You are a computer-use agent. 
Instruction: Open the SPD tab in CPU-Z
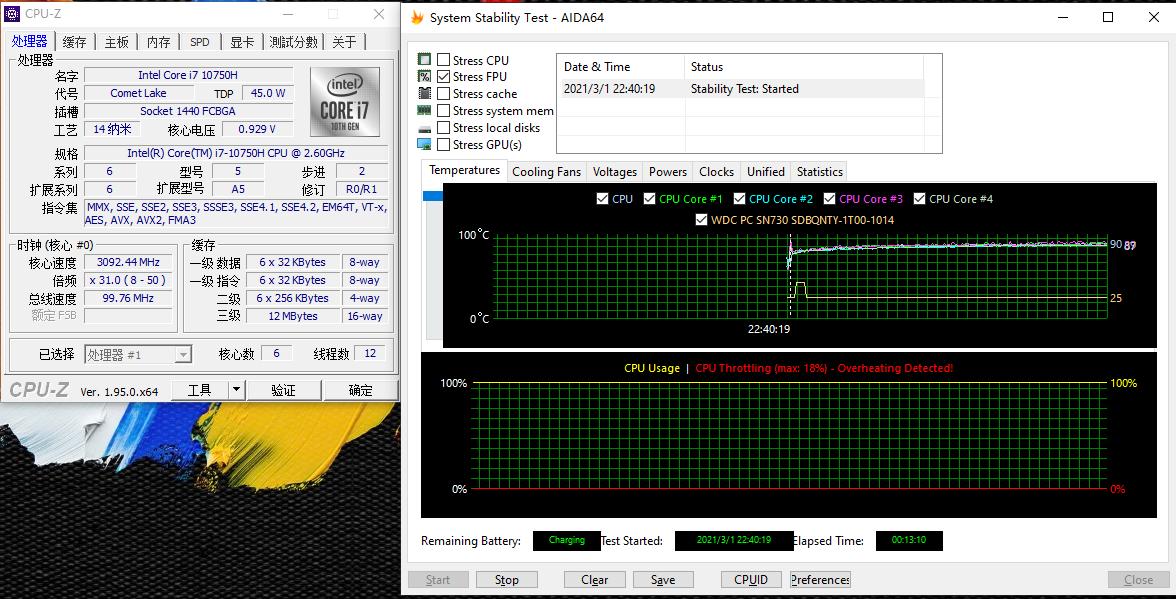tap(200, 42)
